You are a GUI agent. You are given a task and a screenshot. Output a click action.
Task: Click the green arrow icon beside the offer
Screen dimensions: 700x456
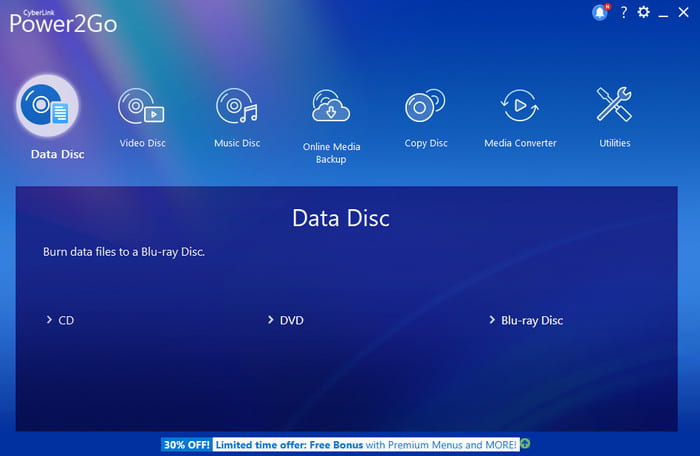525,444
